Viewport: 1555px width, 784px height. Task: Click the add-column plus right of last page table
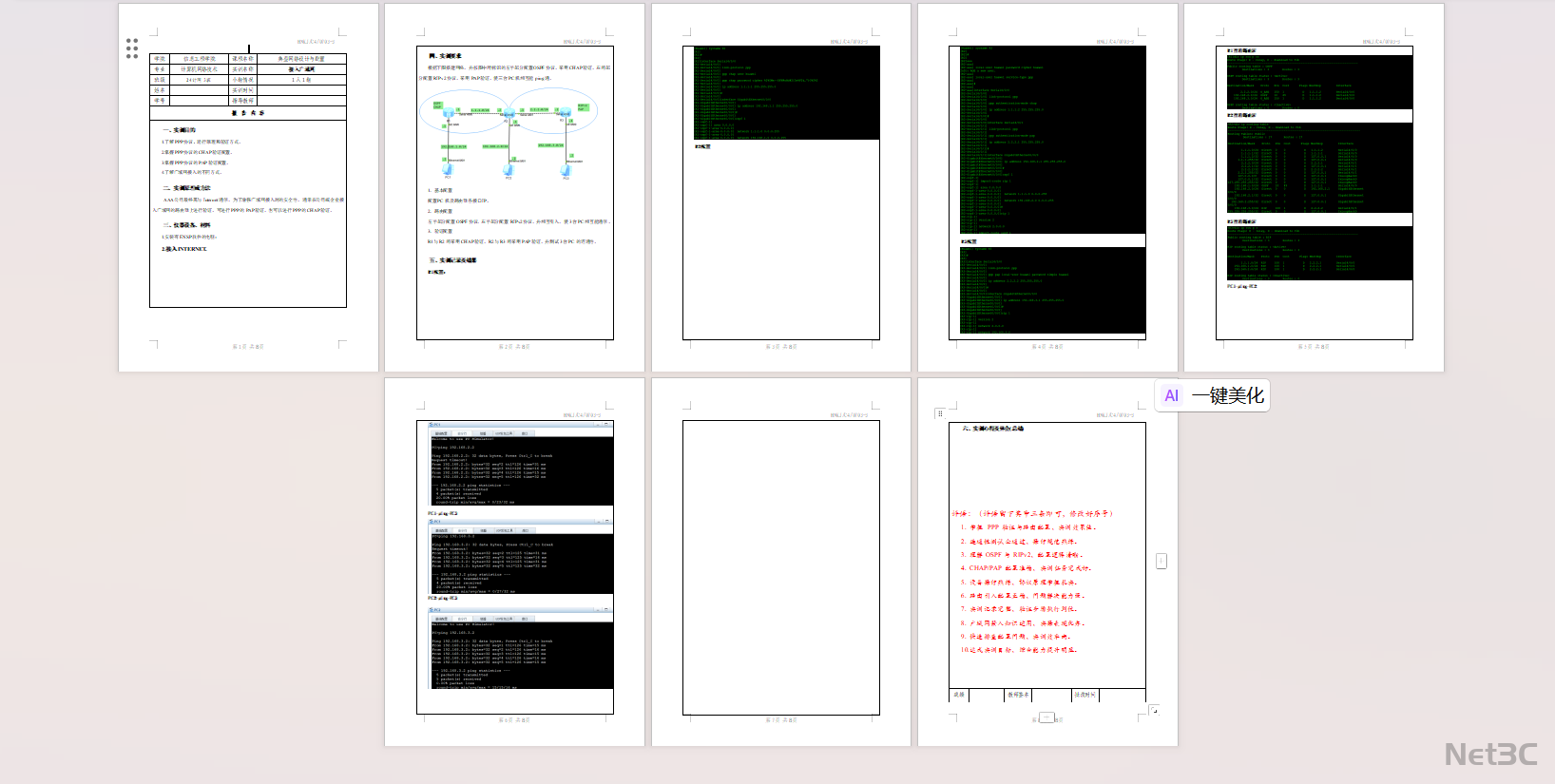tap(1161, 562)
